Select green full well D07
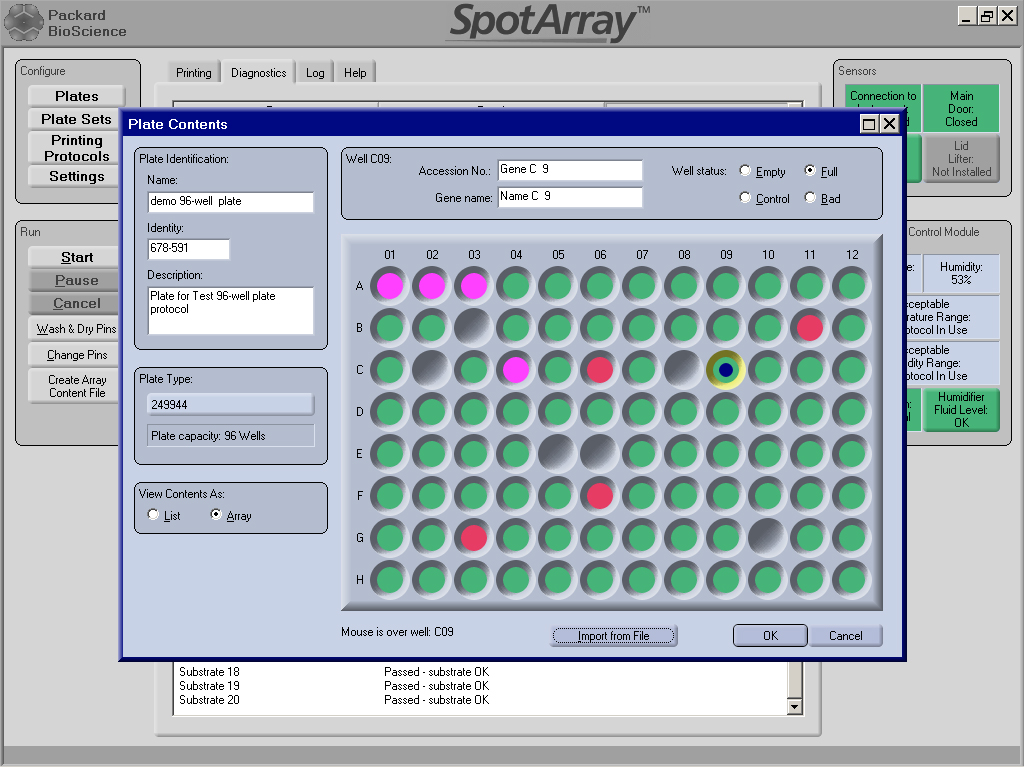Screen dimensions: 1024x768 (642, 411)
